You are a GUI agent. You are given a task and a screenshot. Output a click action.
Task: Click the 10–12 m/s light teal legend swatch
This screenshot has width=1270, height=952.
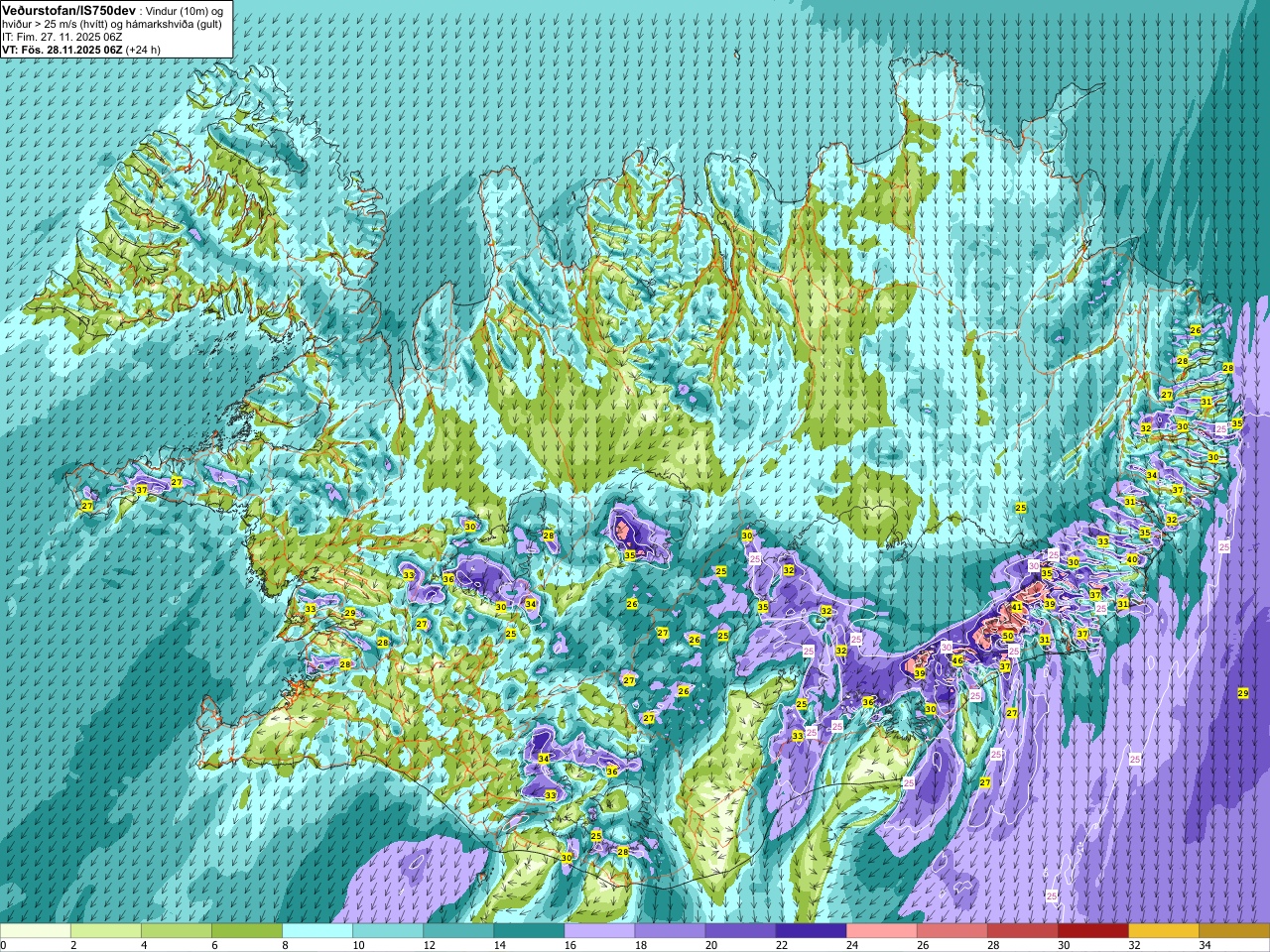click(x=388, y=931)
